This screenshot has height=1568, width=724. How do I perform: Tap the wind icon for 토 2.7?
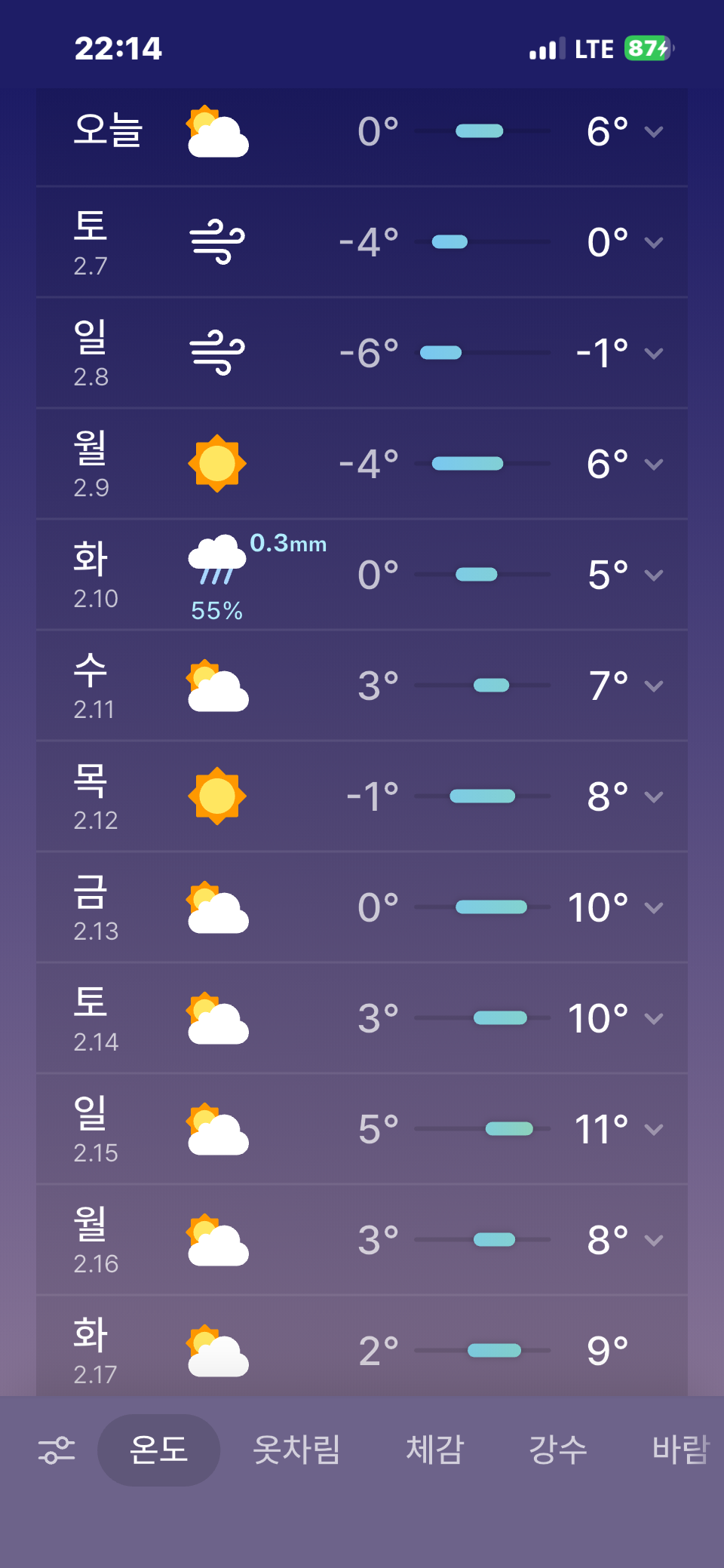click(217, 242)
